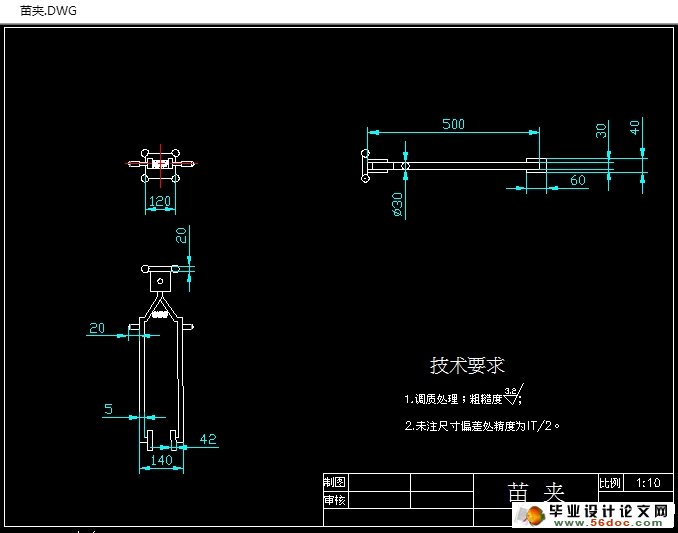Select the 制图 cell in the title block
Image resolution: width=678 pixels, height=533 pixels.
tap(334, 482)
